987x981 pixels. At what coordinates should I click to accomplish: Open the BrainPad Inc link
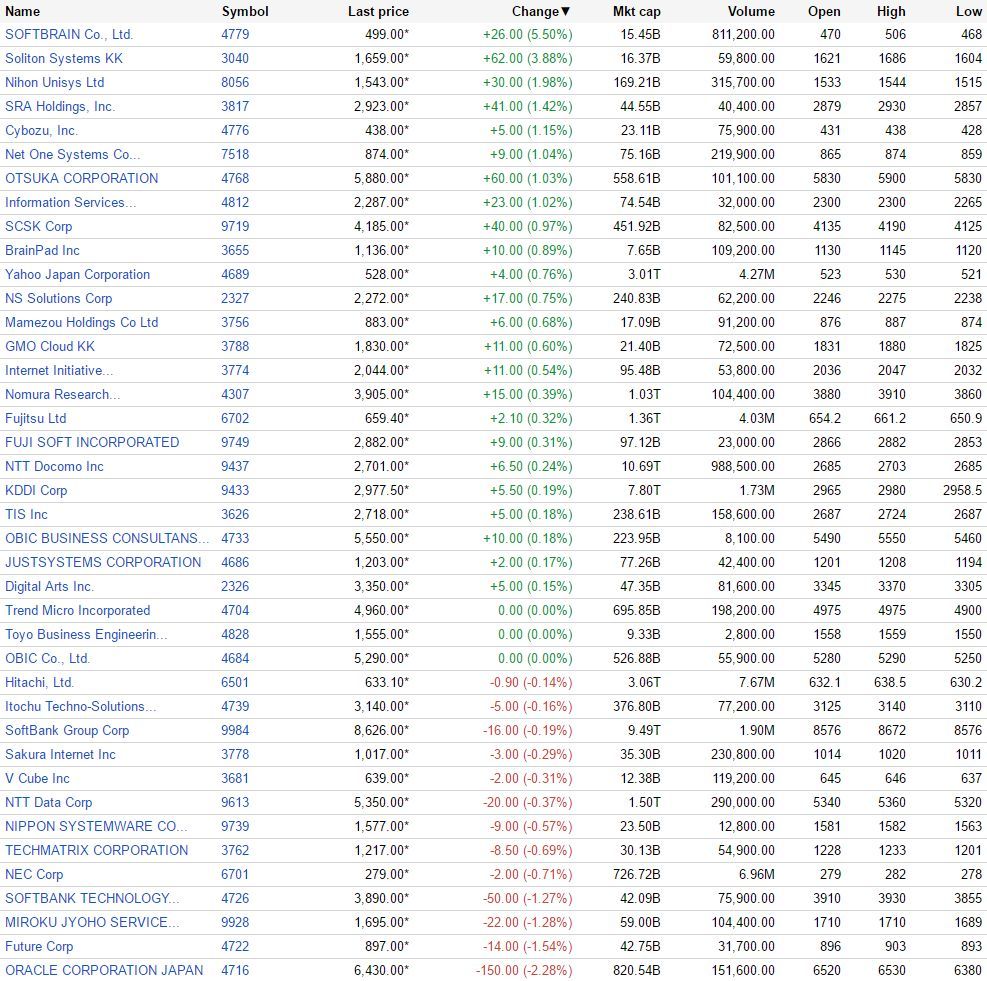tap(42, 250)
